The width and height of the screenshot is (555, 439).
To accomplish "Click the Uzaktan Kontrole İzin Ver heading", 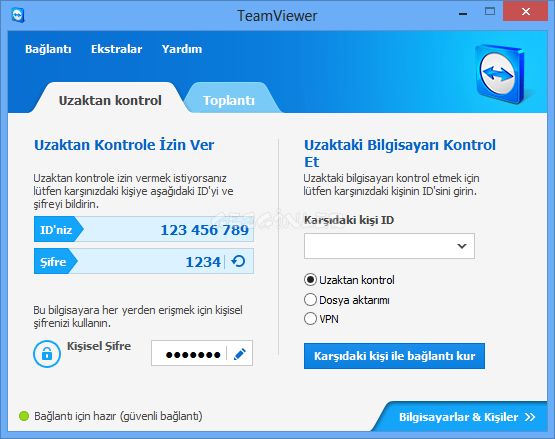I will pos(124,145).
